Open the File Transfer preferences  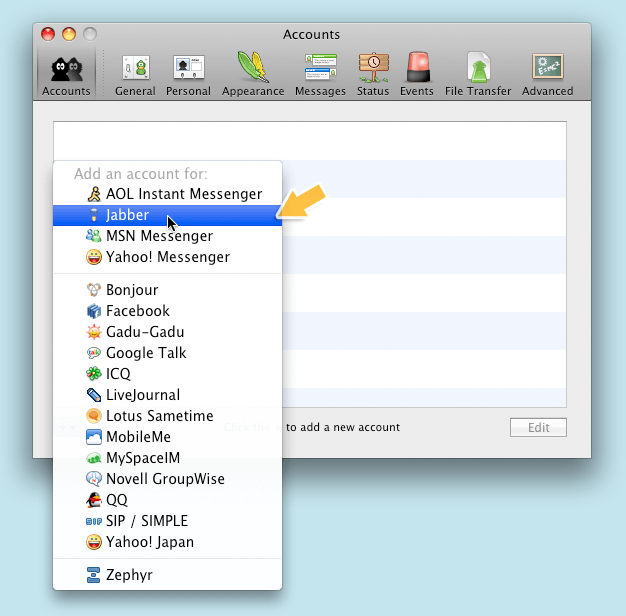tap(478, 74)
